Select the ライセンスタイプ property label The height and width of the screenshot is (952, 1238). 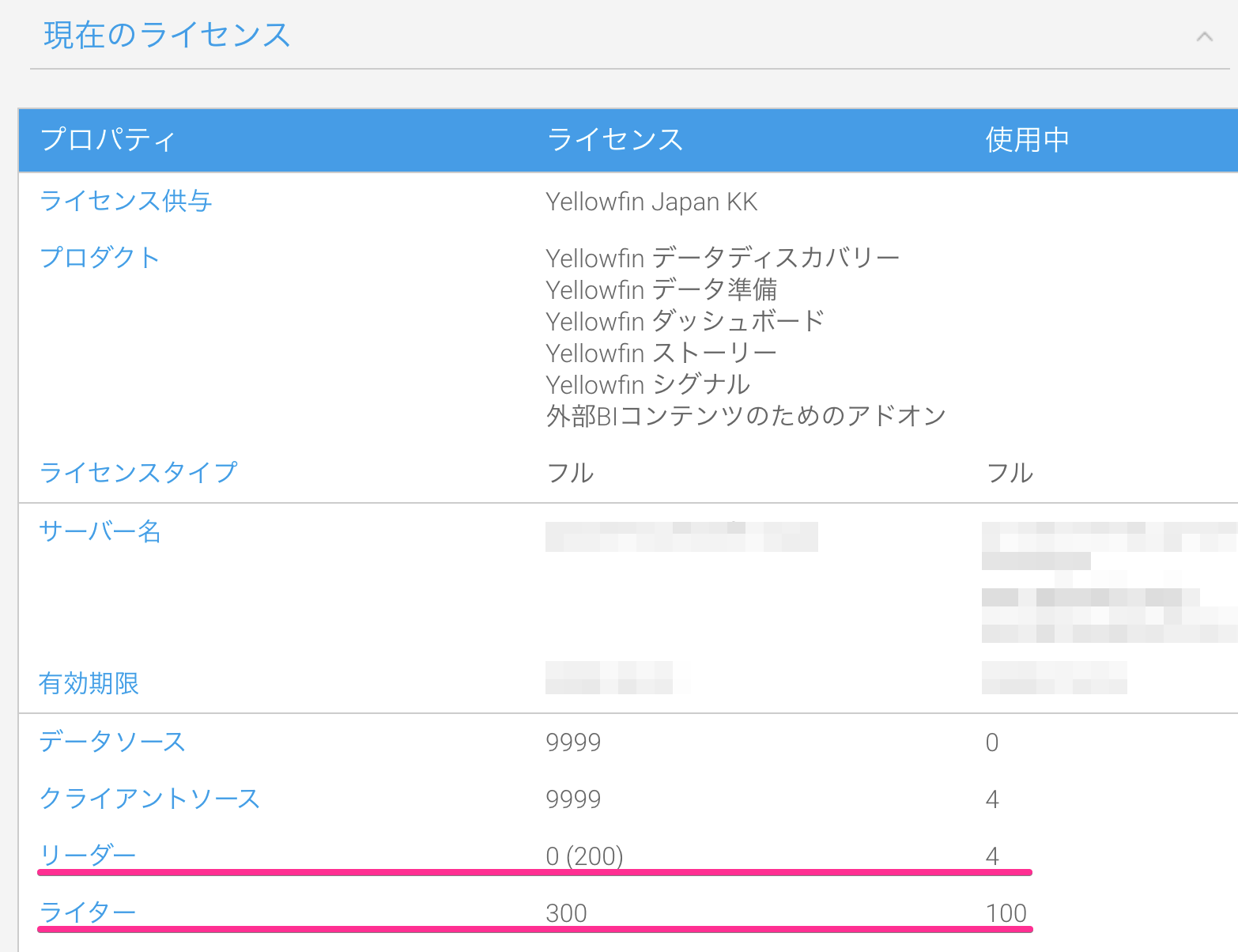(x=138, y=472)
